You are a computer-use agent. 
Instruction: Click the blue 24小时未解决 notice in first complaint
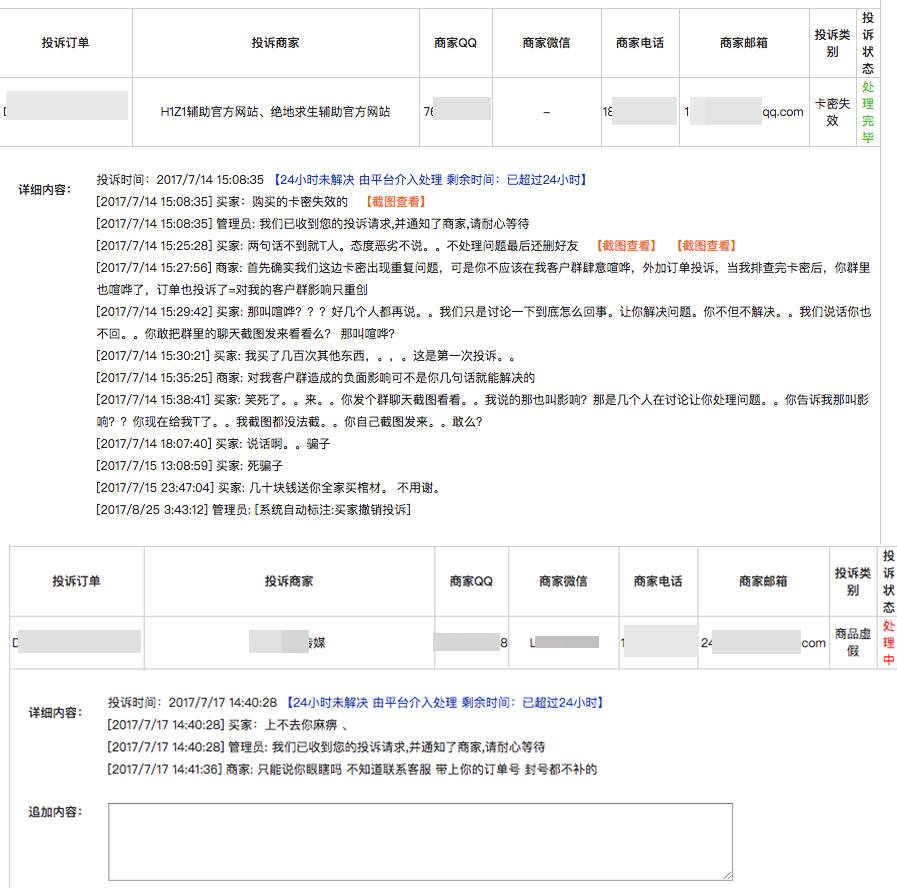click(x=430, y=180)
